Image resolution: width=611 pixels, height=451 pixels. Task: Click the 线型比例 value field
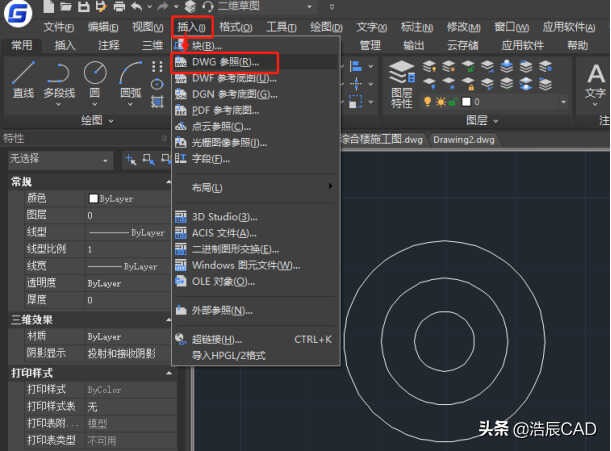point(127,249)
